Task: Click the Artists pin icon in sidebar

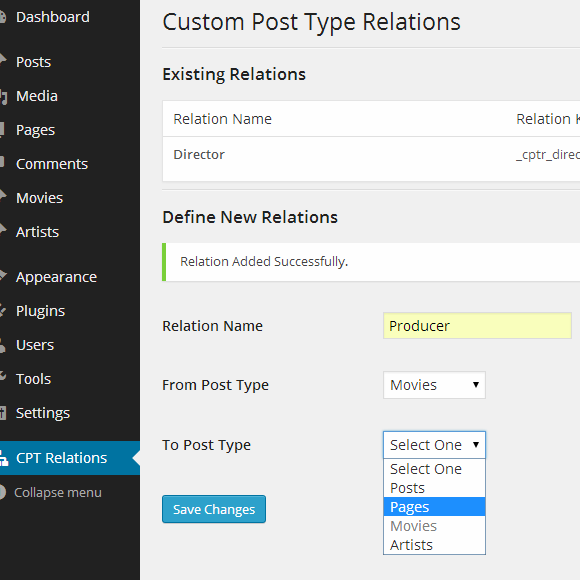Action: pyautogui.click(x=3, y=232)
